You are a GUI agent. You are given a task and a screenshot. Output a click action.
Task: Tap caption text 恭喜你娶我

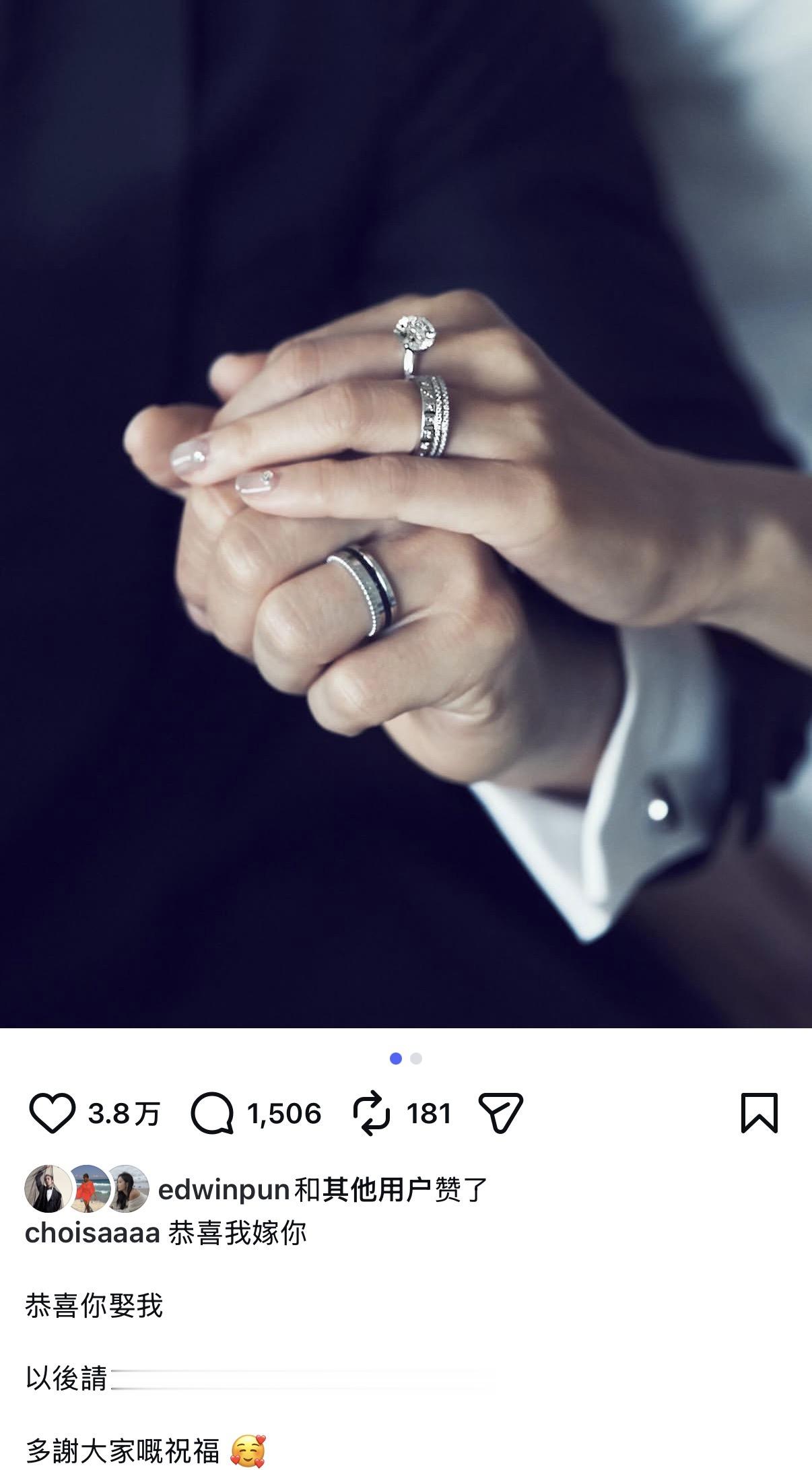(94, 1306)
